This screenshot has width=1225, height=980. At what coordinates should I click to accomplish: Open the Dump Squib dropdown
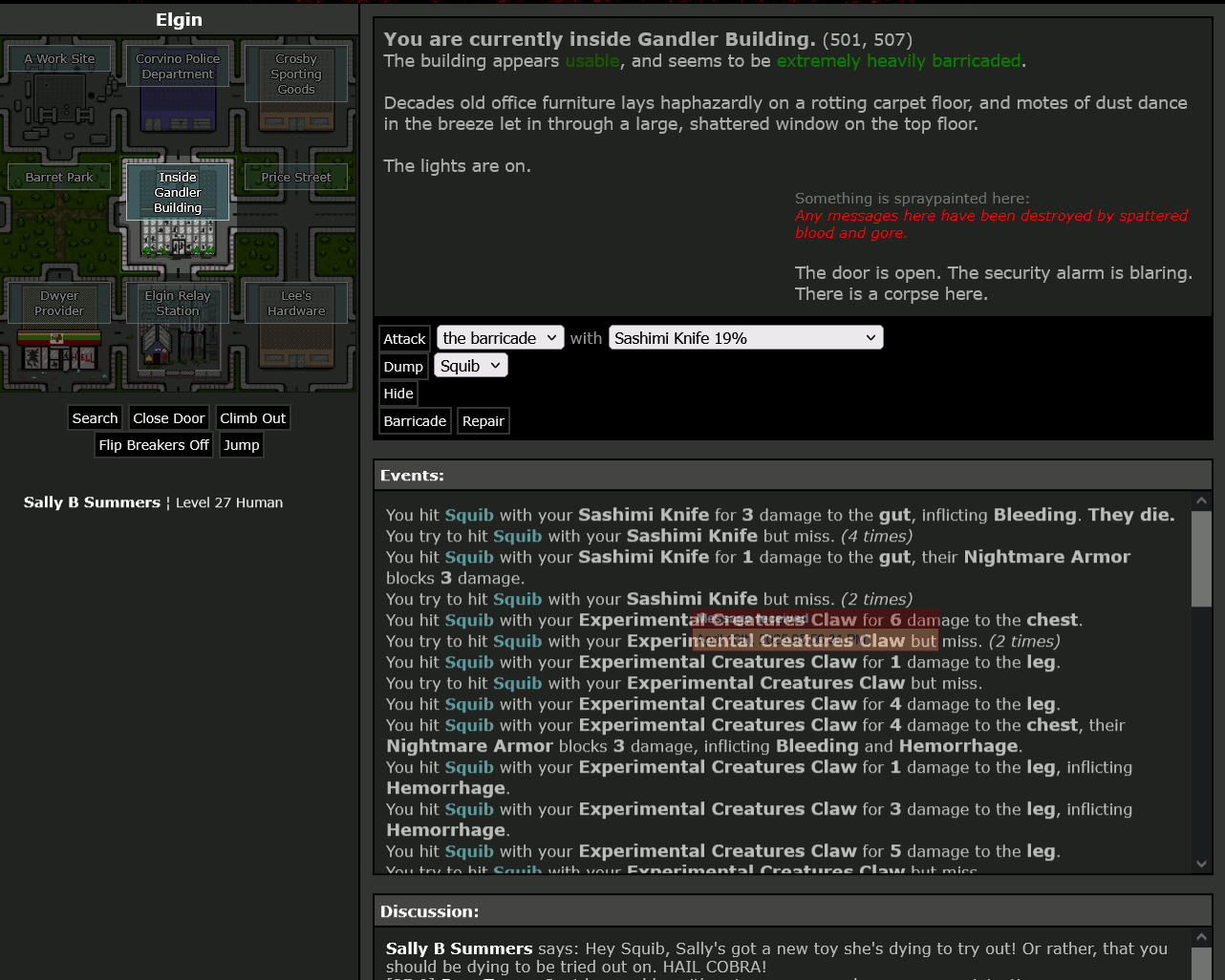471,366
